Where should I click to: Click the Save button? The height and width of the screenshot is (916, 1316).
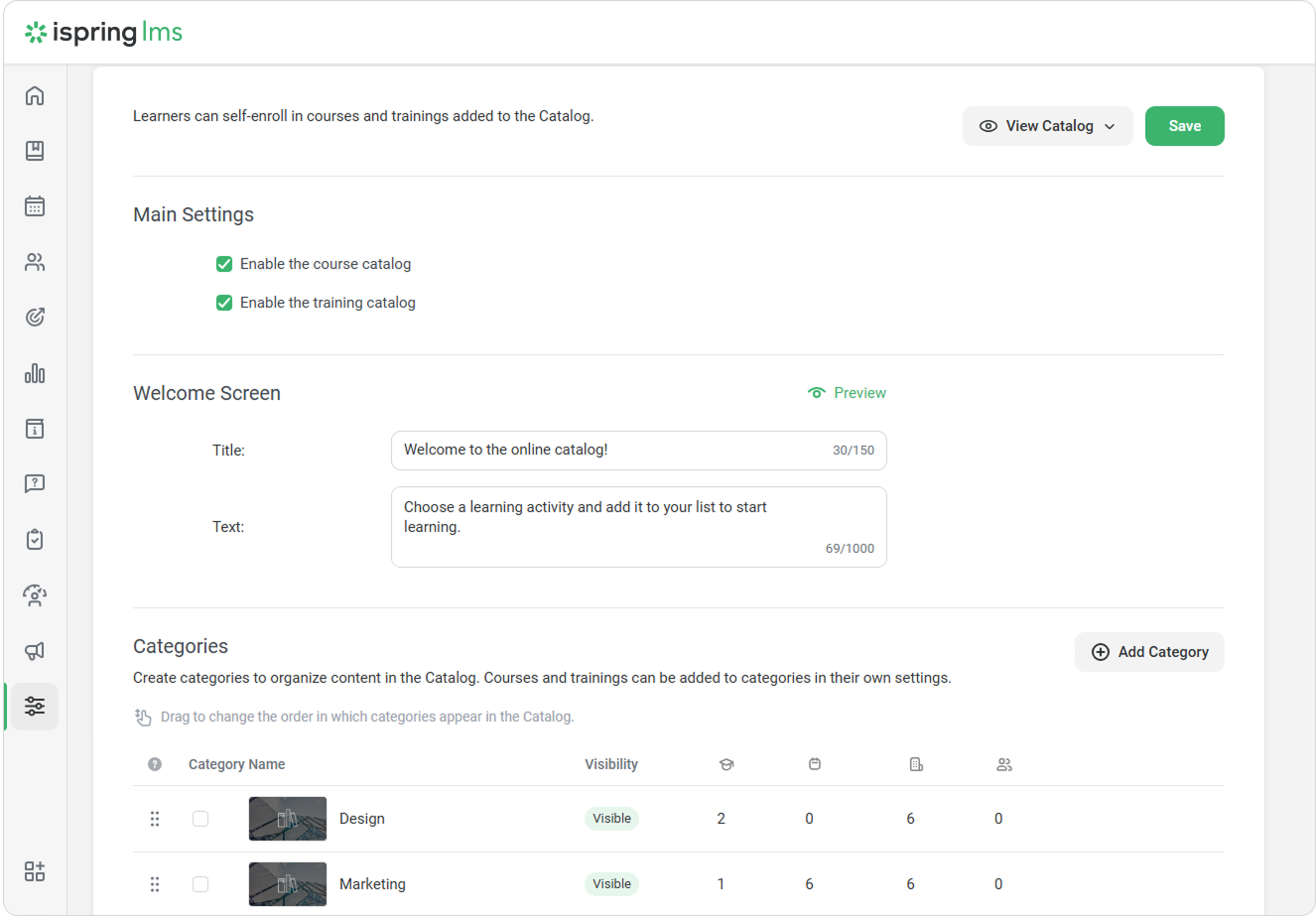pyautogui.click(x=1184, y=126)
